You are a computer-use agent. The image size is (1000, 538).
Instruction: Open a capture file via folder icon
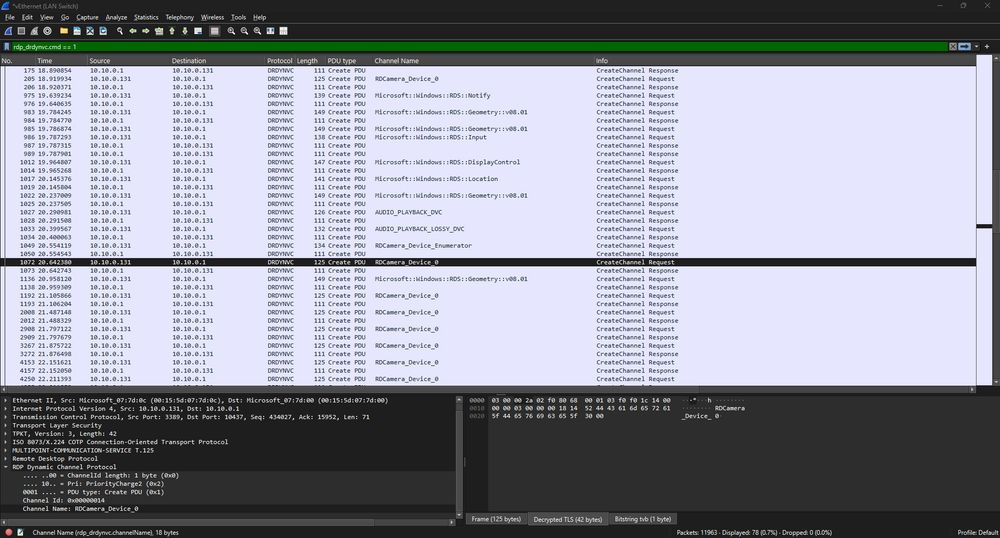tap(64, 31)
